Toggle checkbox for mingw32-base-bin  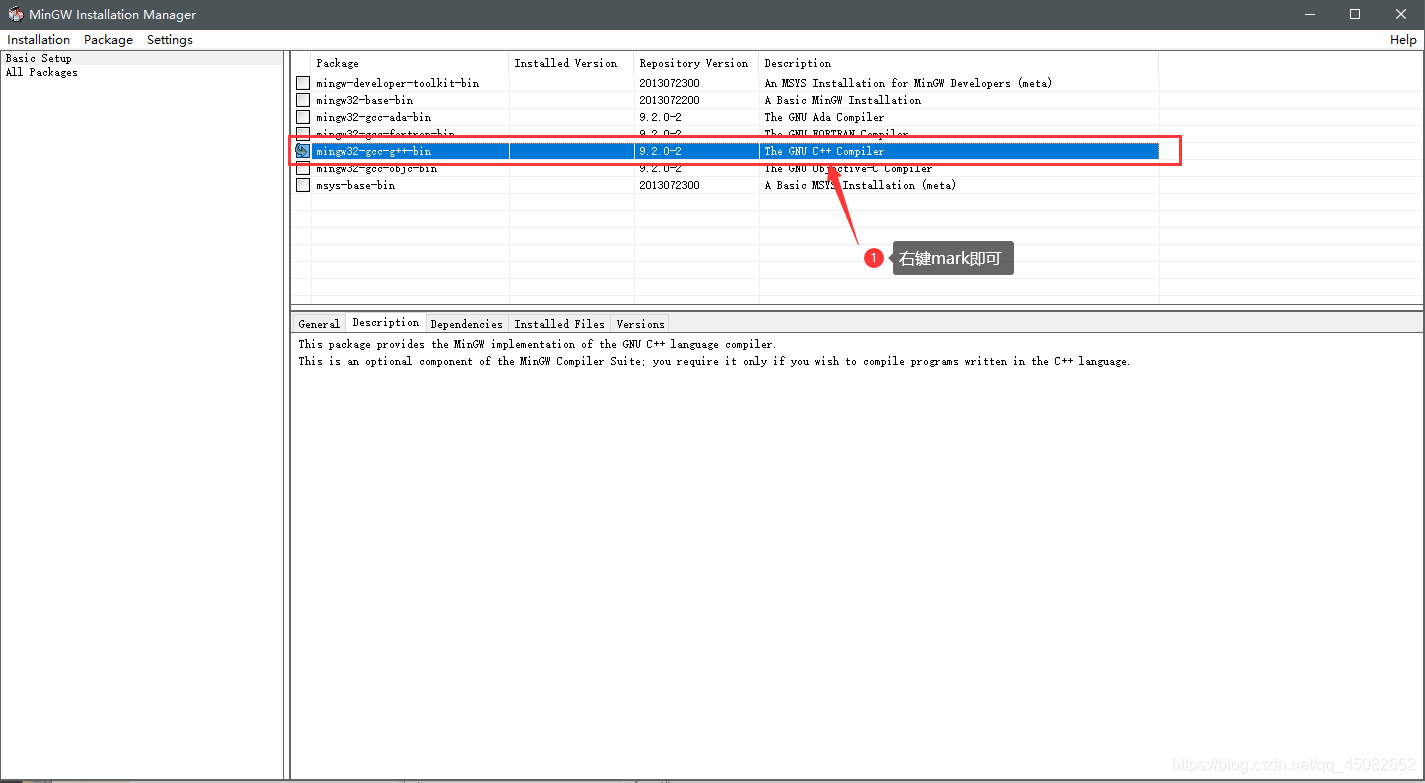coord(303,100)
